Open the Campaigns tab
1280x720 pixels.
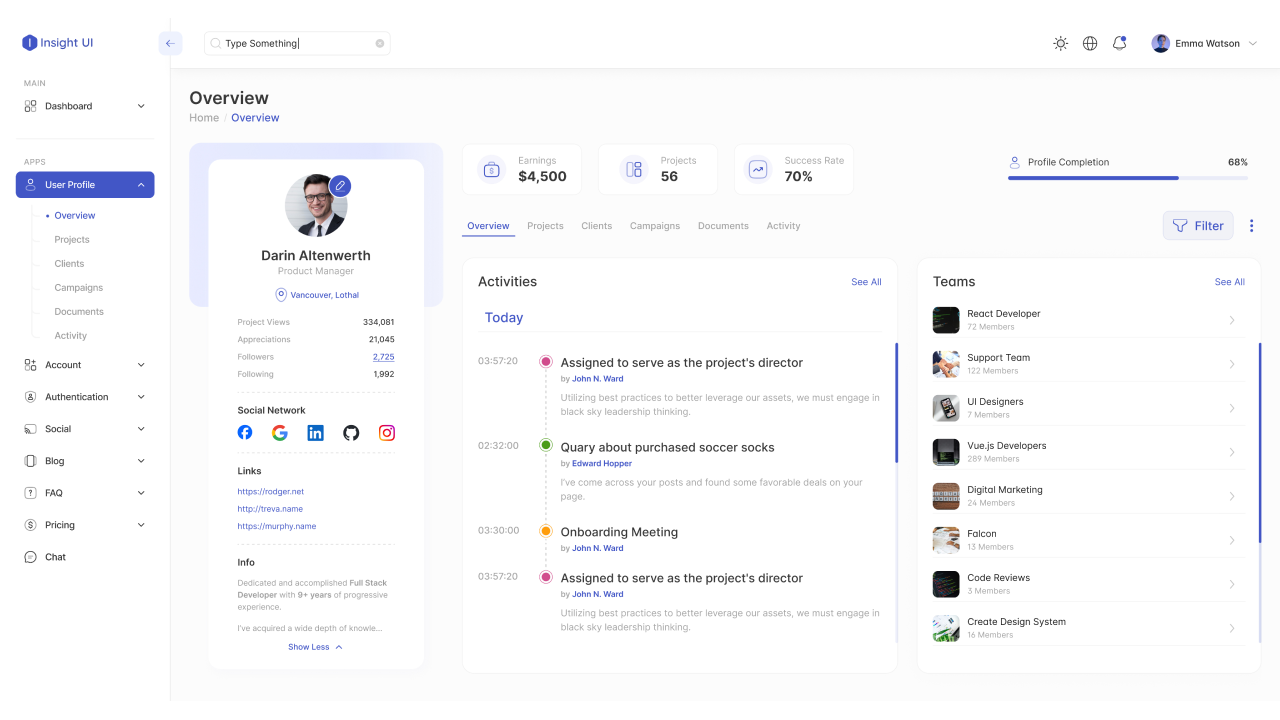[x=655, y=226]
